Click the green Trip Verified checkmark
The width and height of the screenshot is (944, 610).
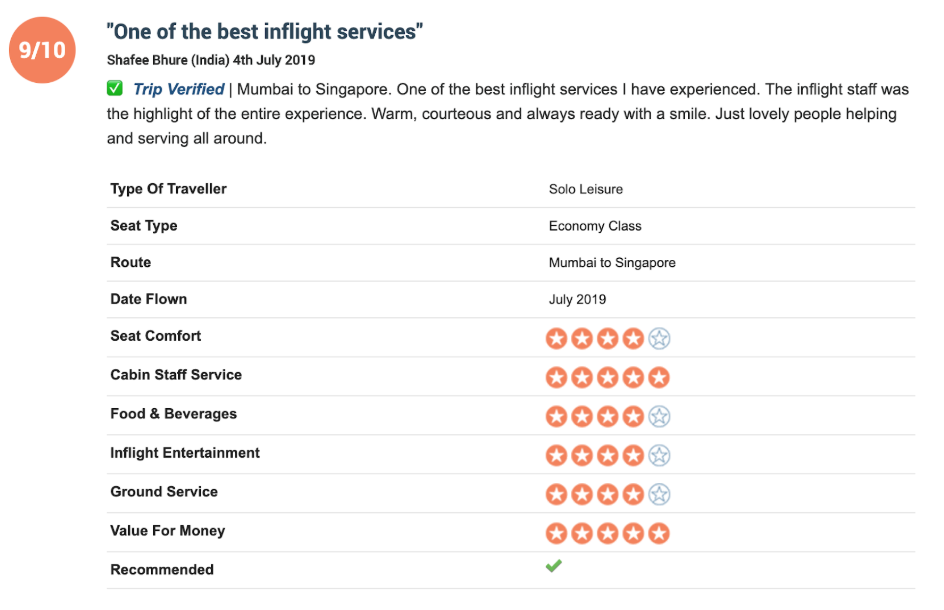point(114,89)
